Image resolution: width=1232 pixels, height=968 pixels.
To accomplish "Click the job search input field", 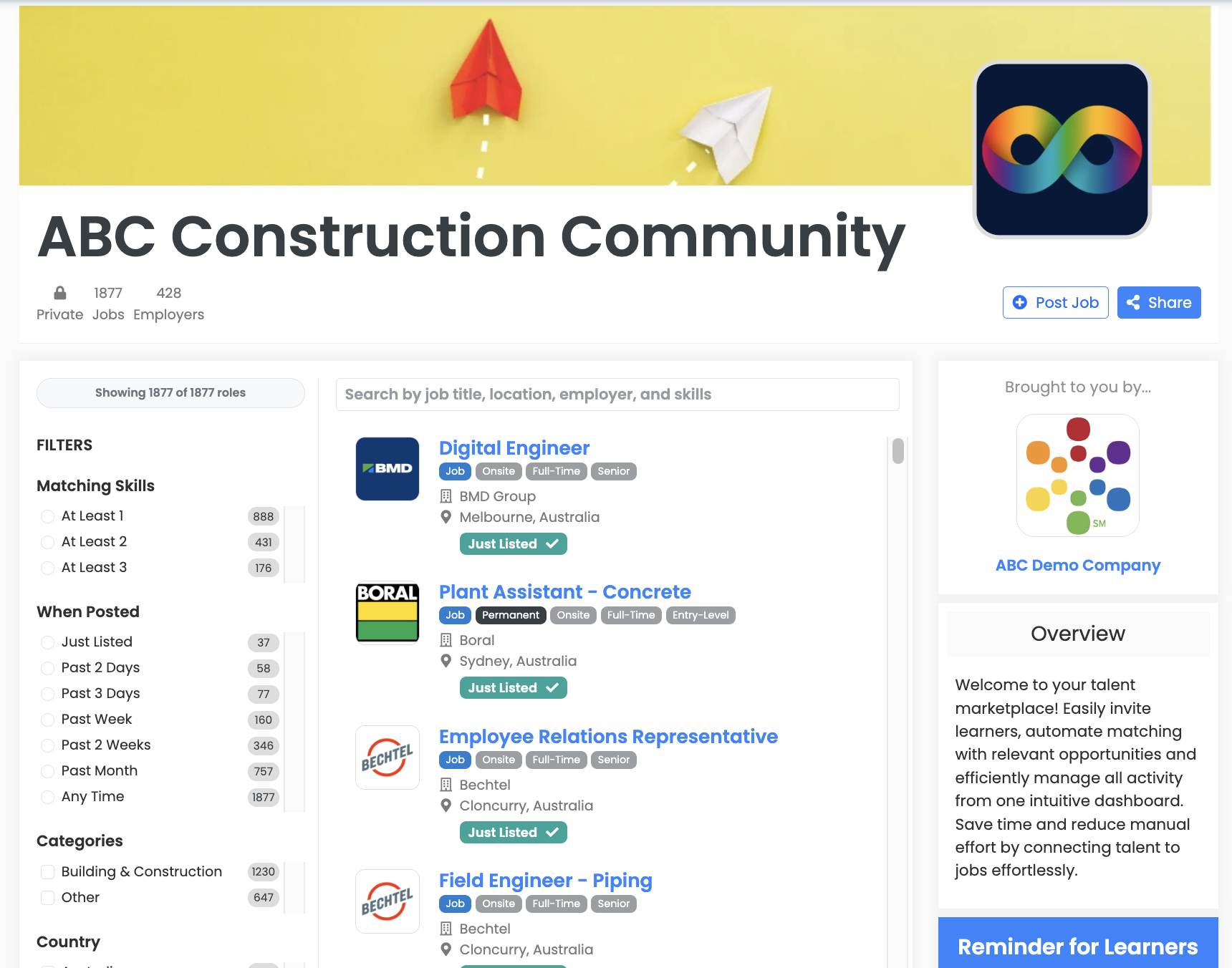I will coord(617,395).
